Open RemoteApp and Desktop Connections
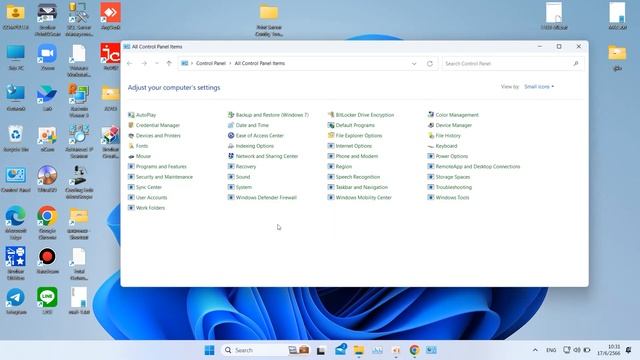640x360 pixels. pyautogui.click(x=478, y=167)
